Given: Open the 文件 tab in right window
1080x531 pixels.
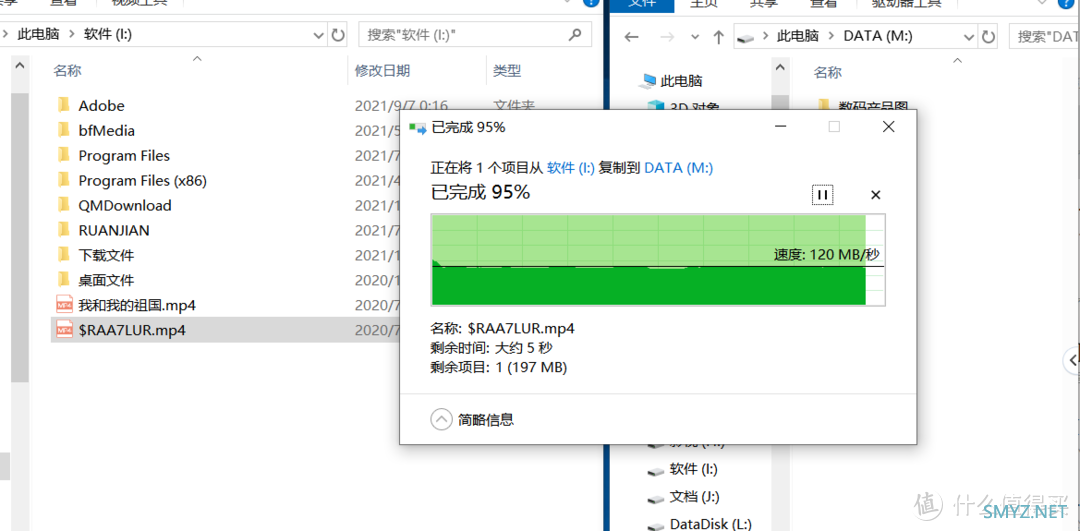Looking at the screenshot, I should point(642,5).
